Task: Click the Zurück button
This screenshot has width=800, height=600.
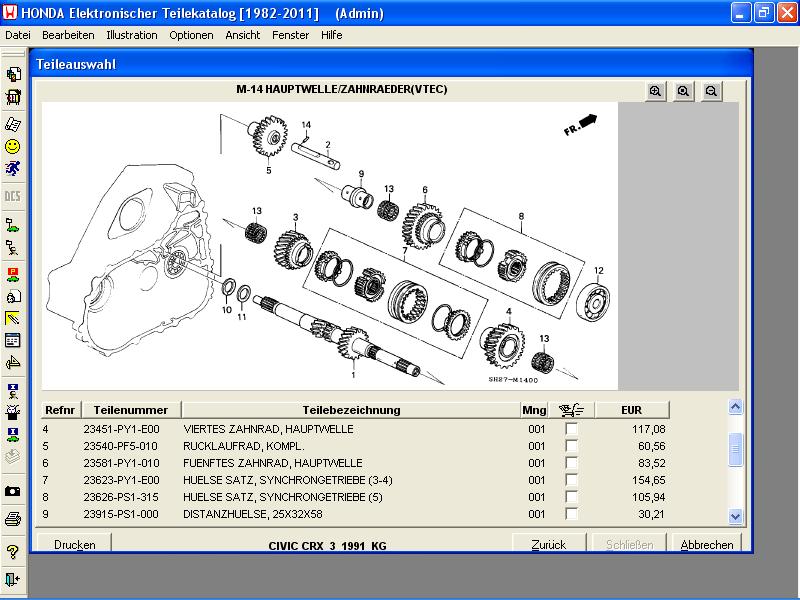Action: (x=549, y=545)
